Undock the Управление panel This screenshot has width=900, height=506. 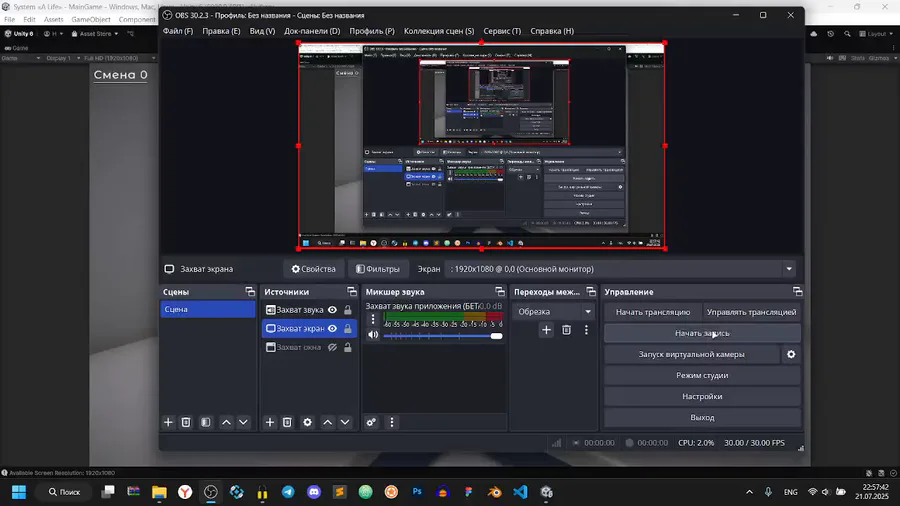797,292
